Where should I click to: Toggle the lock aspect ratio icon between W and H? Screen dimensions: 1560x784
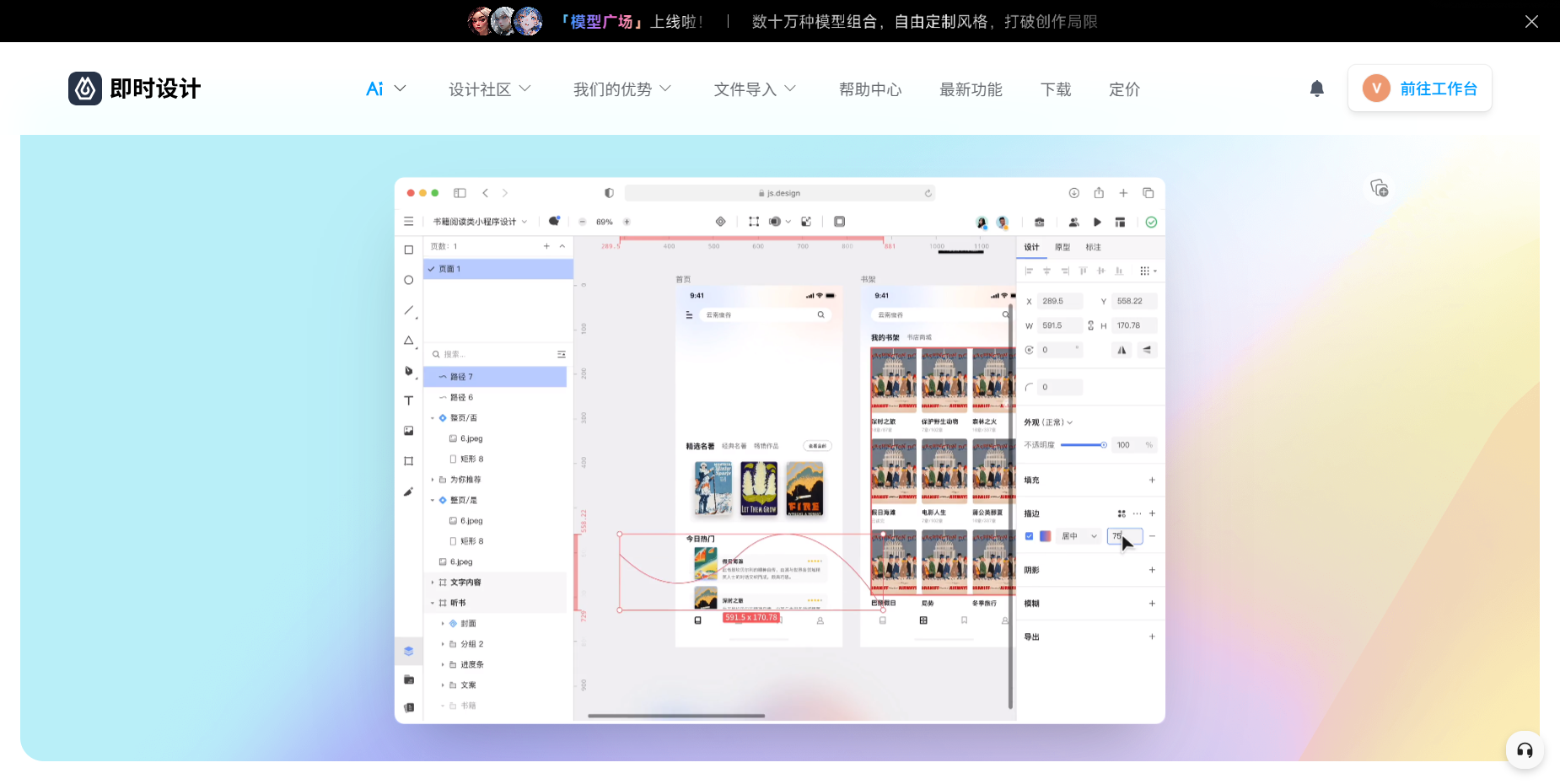[1090, 325]
